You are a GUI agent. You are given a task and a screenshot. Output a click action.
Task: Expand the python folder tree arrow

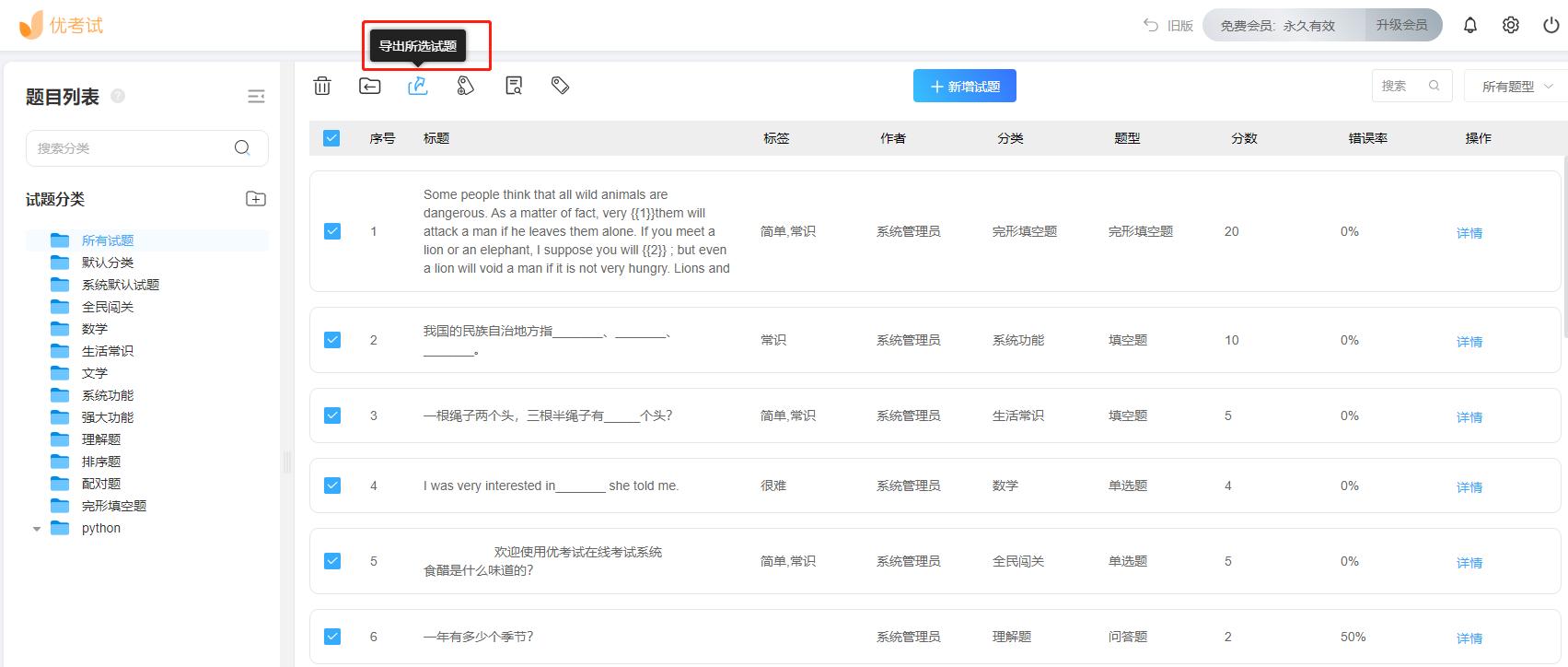pyautogui.click(x=37, y=529)
